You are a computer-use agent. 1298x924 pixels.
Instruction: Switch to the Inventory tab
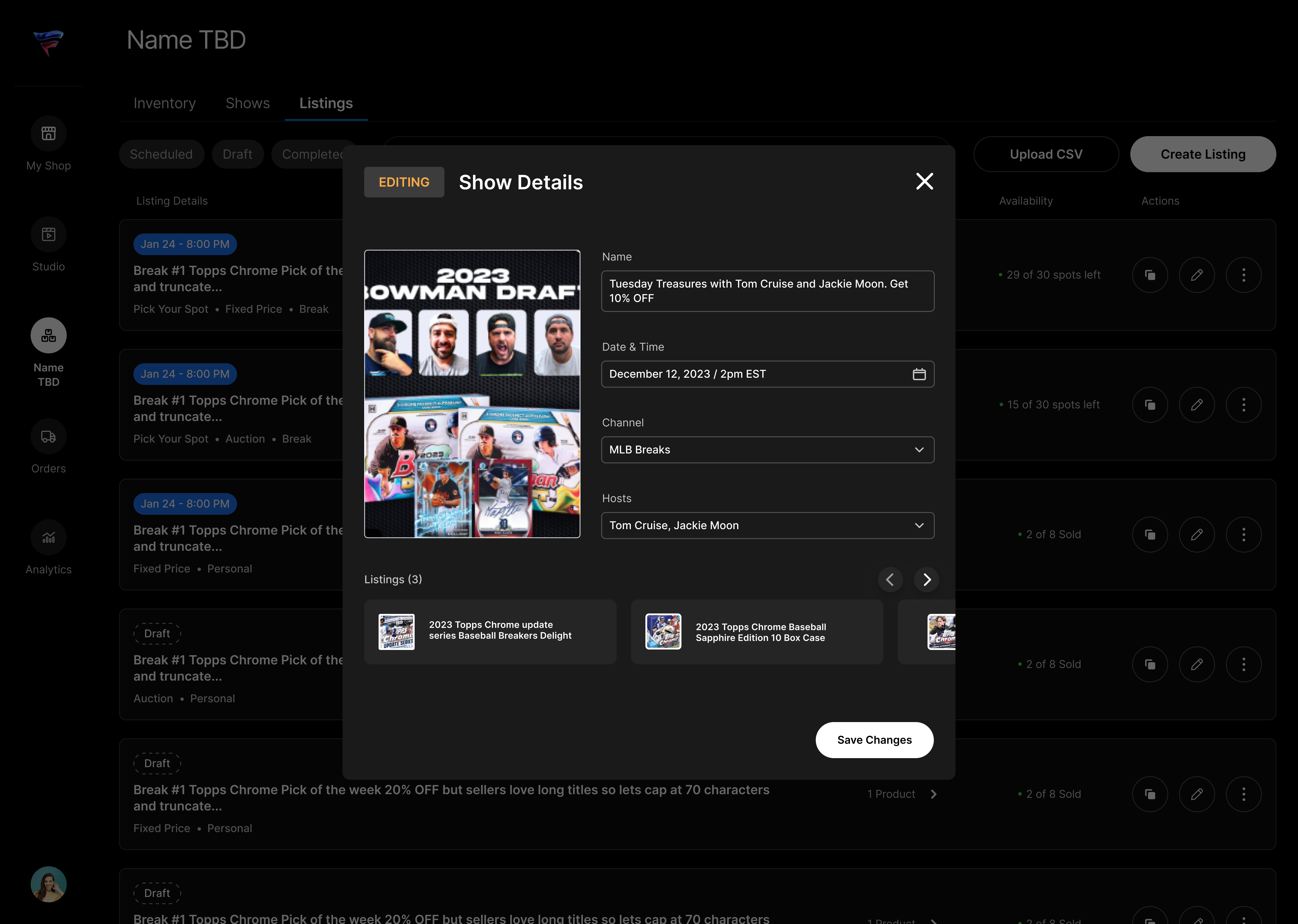click(164, 103)
